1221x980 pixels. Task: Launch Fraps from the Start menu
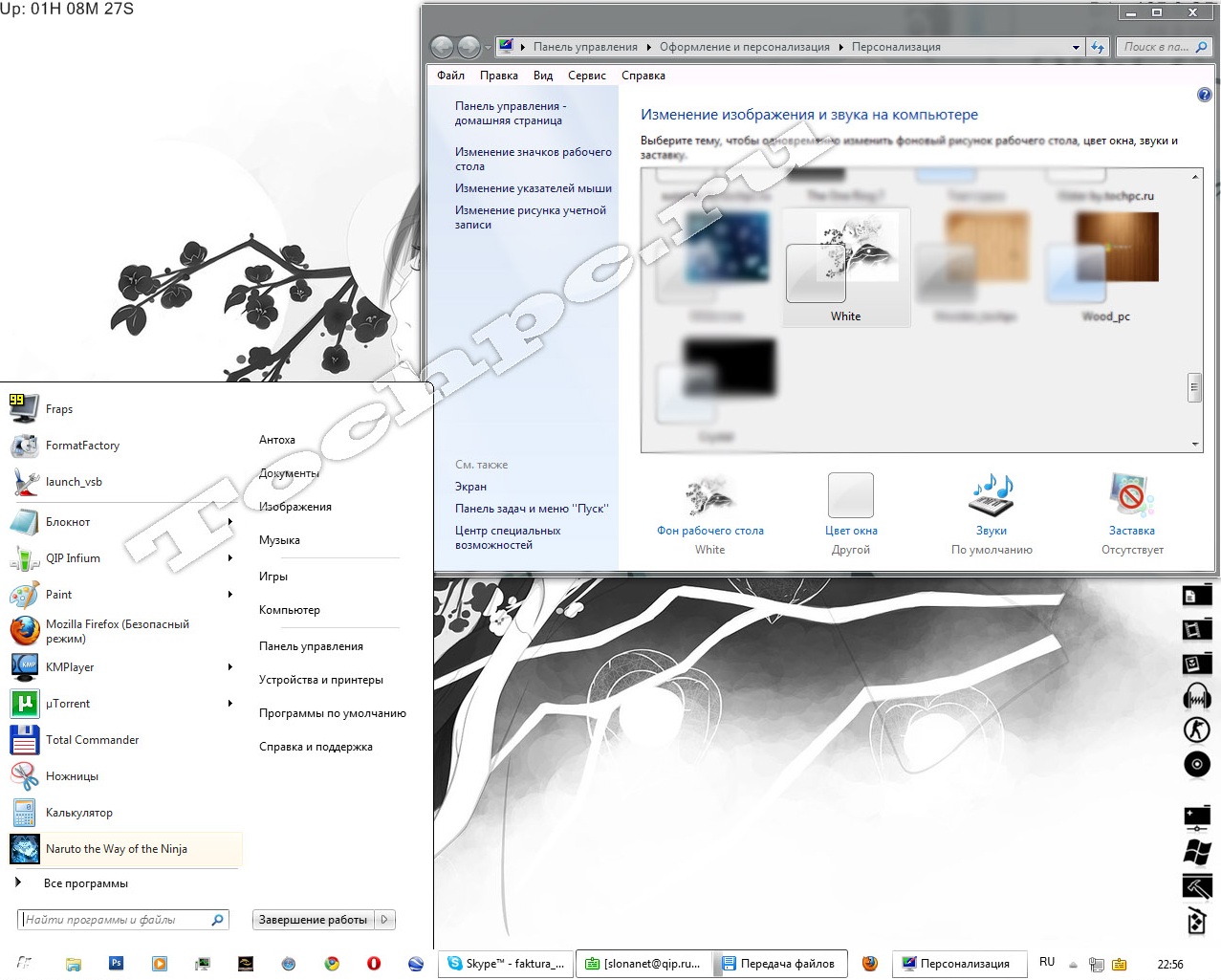(59, 408)
